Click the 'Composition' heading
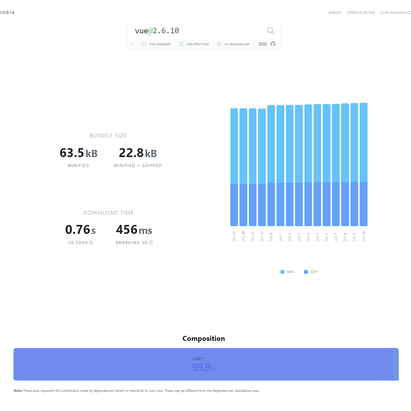This screenshot has width=411, height=411. point(204,339)
